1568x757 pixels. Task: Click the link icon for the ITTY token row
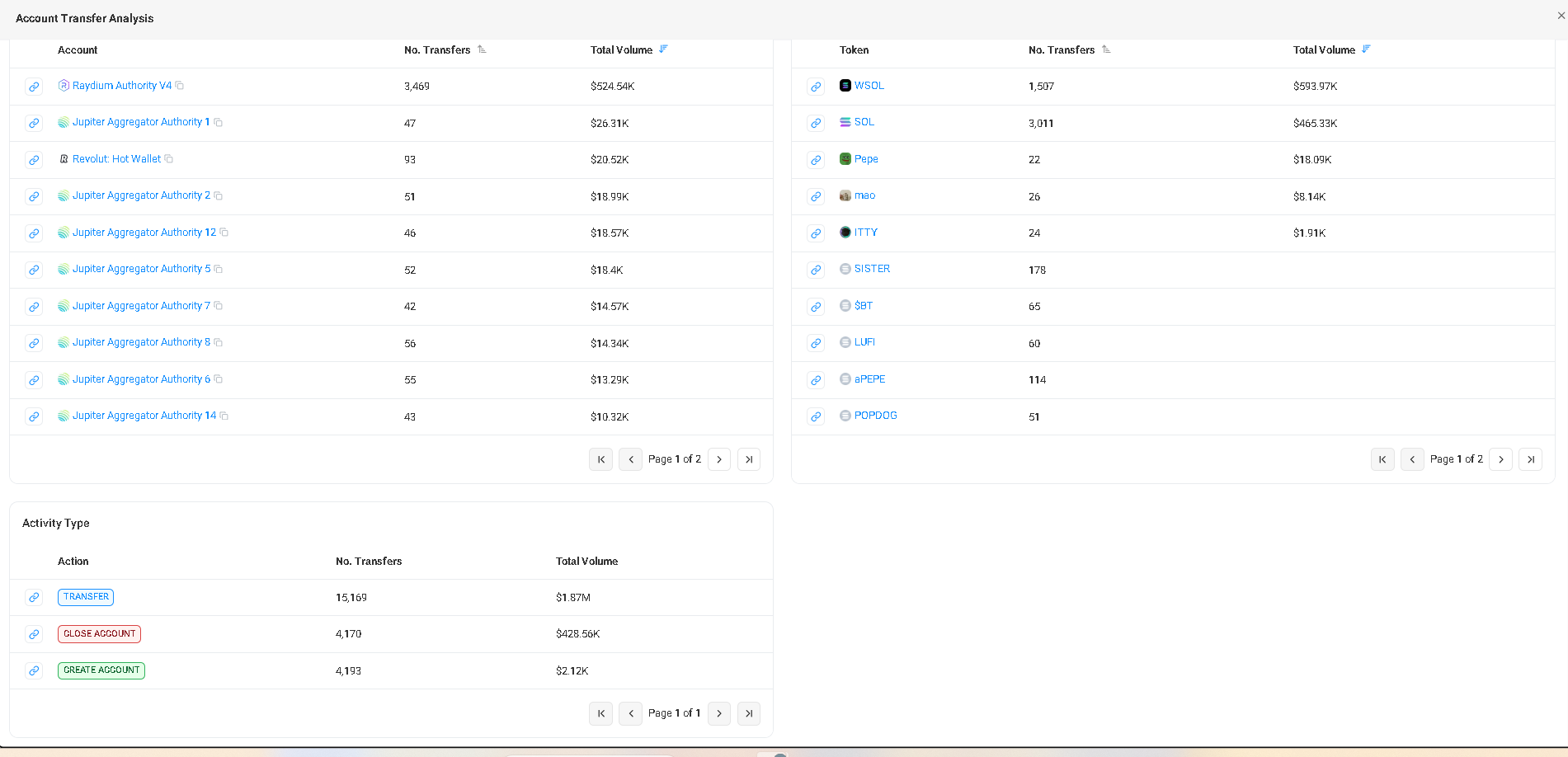point(816,233)
